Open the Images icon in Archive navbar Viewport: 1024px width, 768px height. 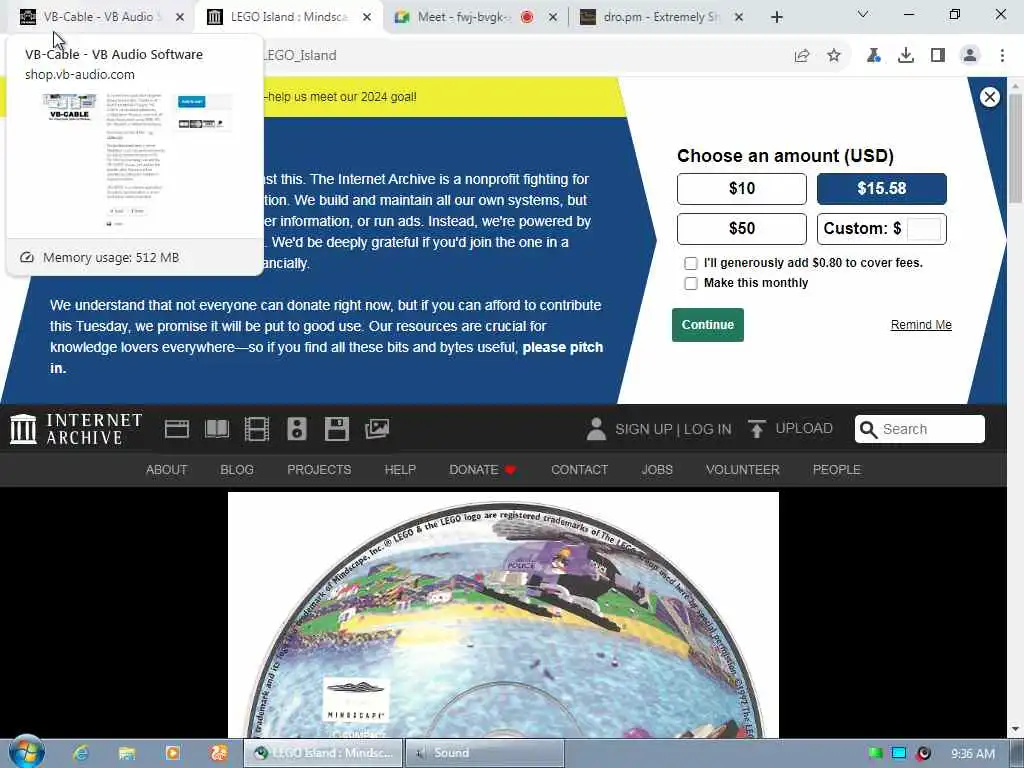point(377,429)
